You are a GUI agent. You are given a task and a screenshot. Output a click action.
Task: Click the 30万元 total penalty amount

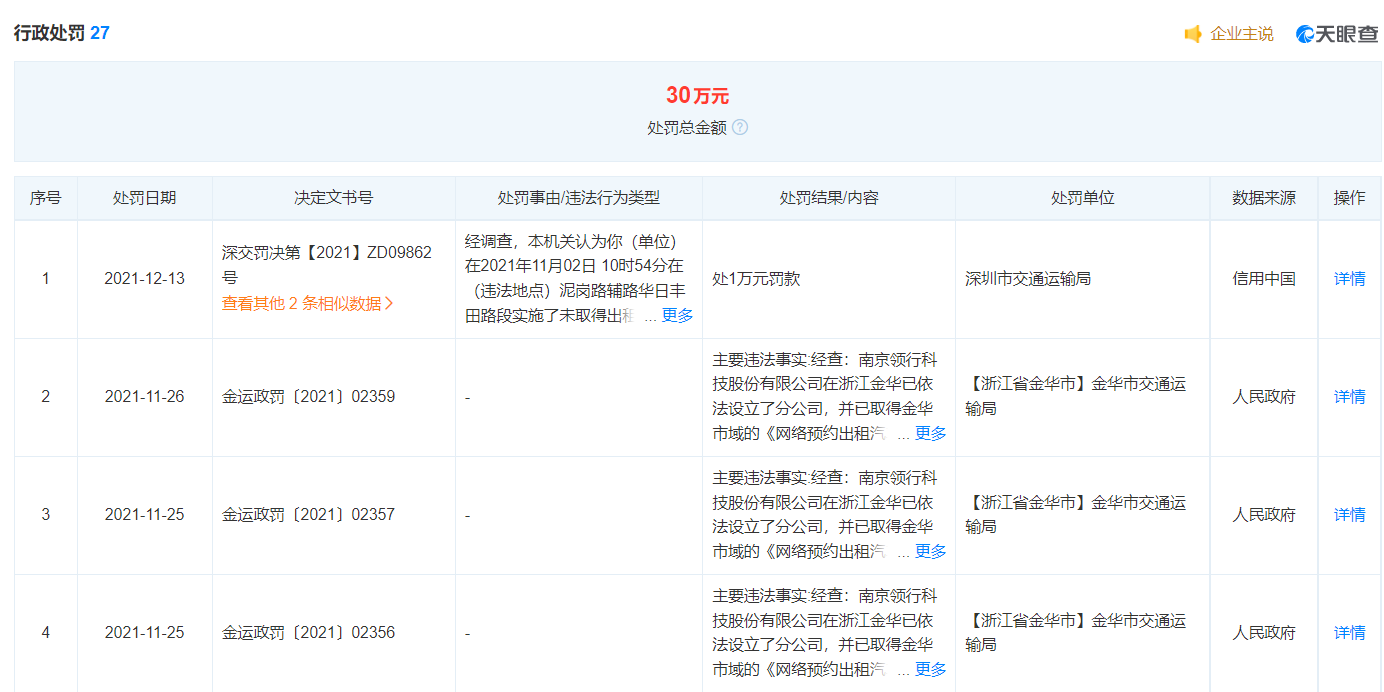tap(697, 96)
